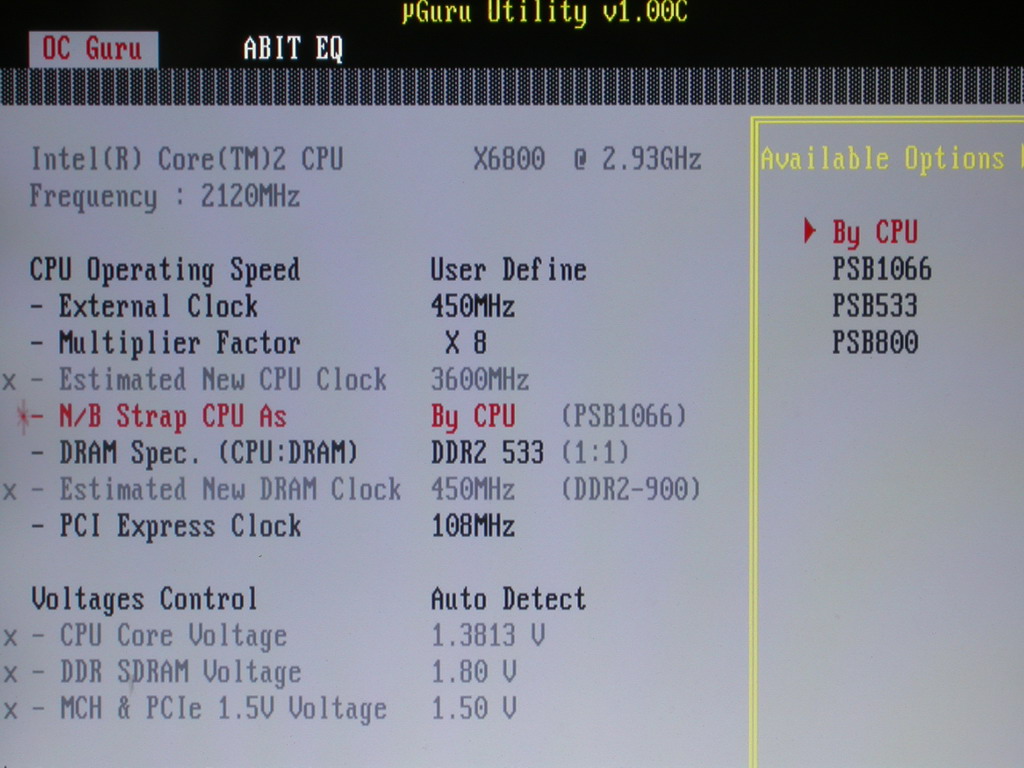The image size is (1024, 768).
Task: Select the N/B Strap CPU As row
Action: pyautogui.click(x=172, y=417)
